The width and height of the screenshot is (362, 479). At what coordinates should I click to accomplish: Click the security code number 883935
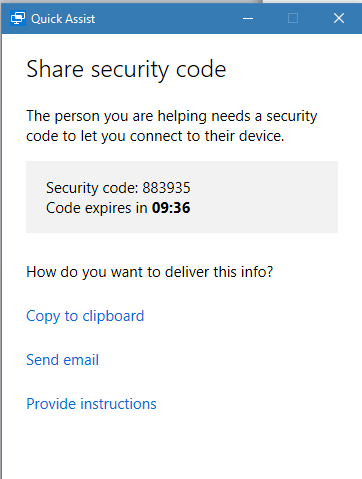point(166,188)
